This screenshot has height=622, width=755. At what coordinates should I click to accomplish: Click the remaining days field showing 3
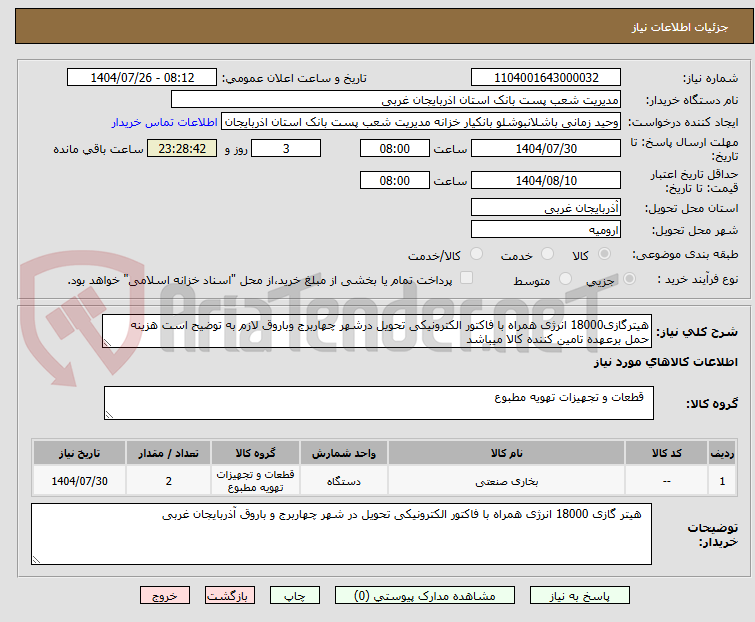(x=286, y=148)
